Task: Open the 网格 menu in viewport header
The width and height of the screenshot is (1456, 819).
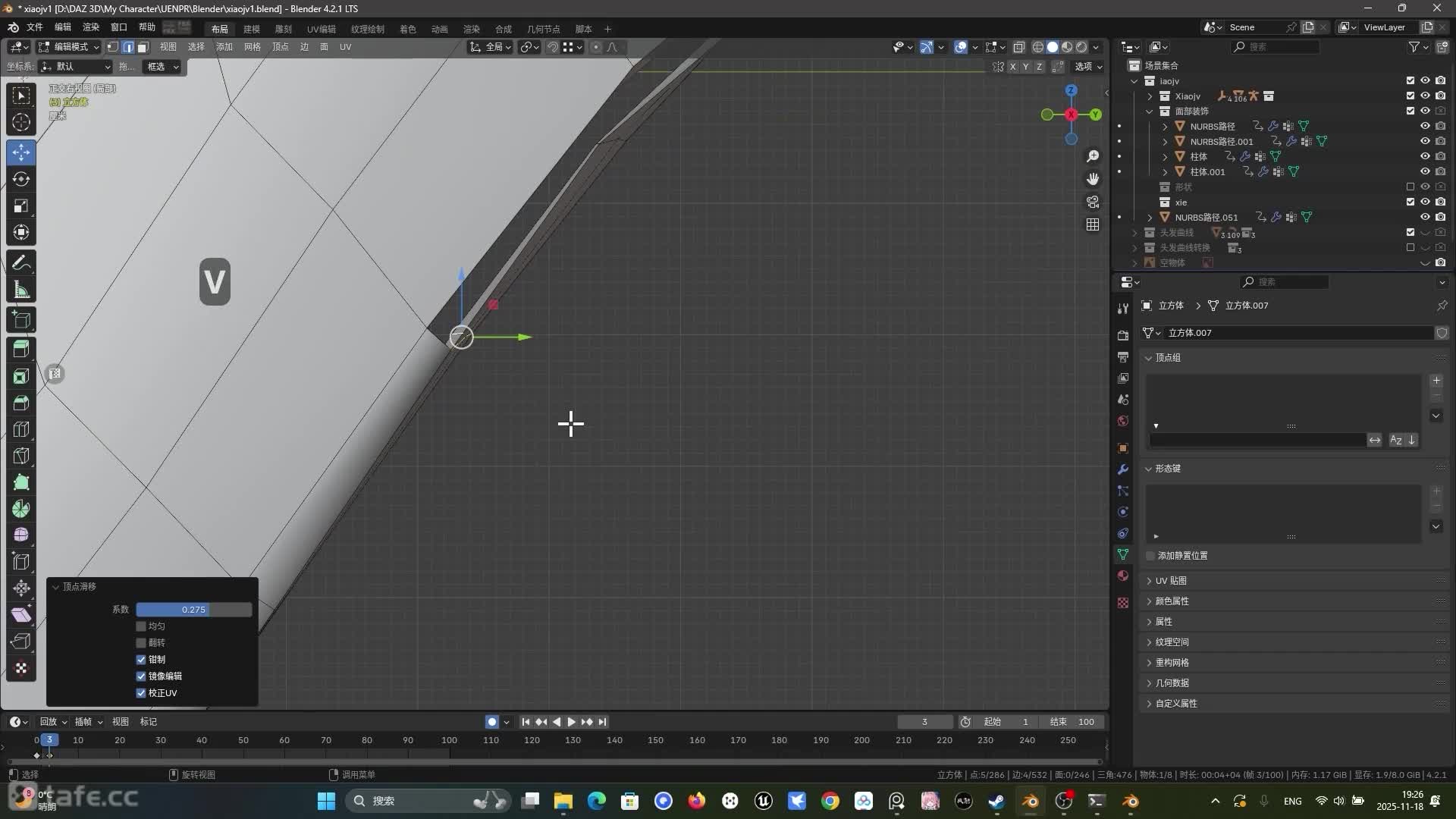Action: (x=253, y=47)
